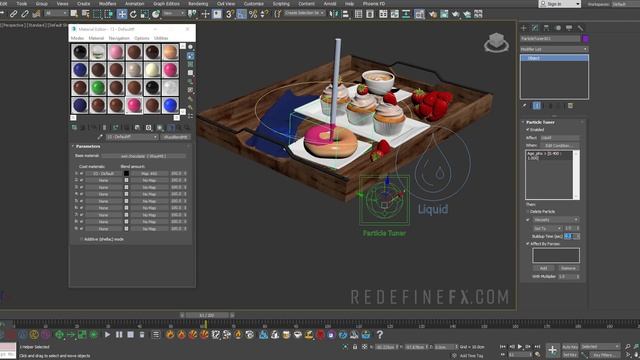Select the green material sample sphere
Screen dimensions: 640x360
coord(98,87)
